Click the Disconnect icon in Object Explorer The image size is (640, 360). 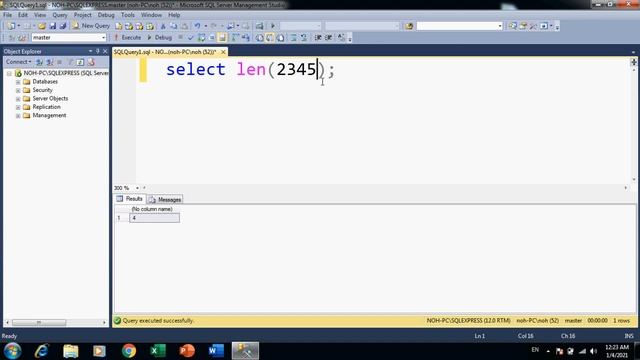49,62
